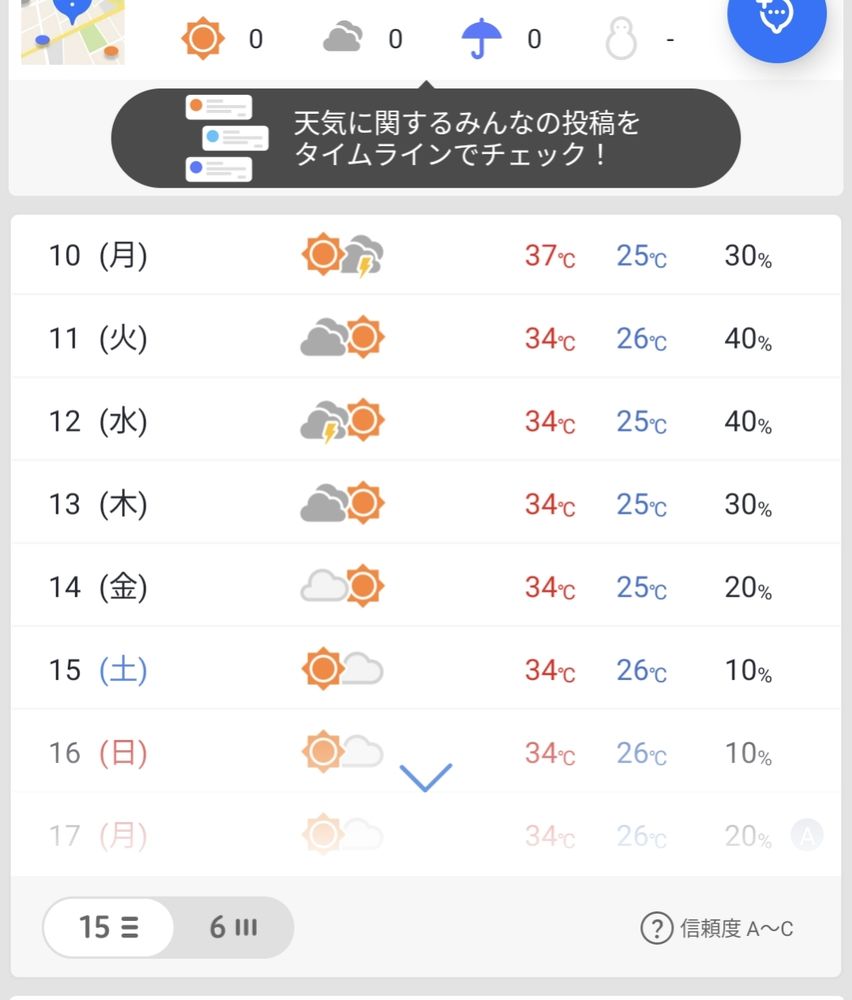The height and width of the screenshot is (1000, 852).
Task: Open the 15 (土) Saturday forecast
Action: click(x=426, y=670)
